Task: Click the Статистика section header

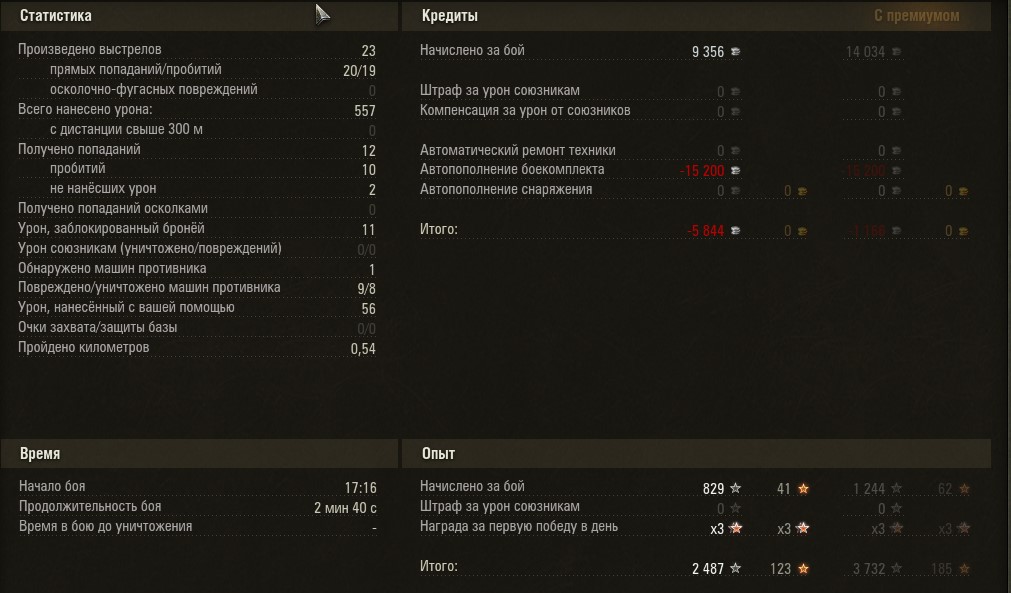Action: coord(56,16)
